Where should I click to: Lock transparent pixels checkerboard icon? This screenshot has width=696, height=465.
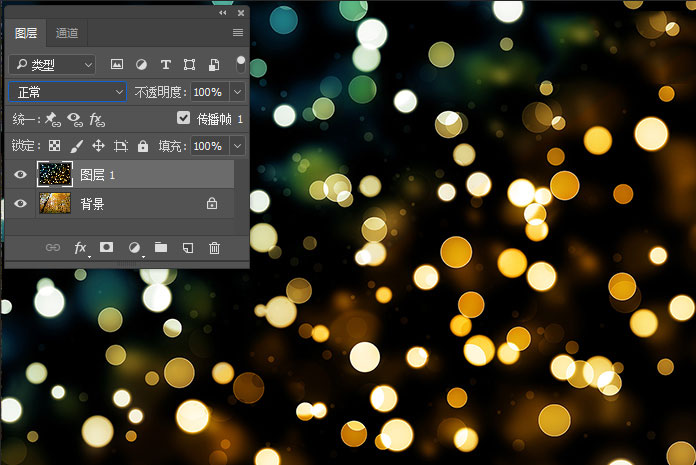coord(55,146)
